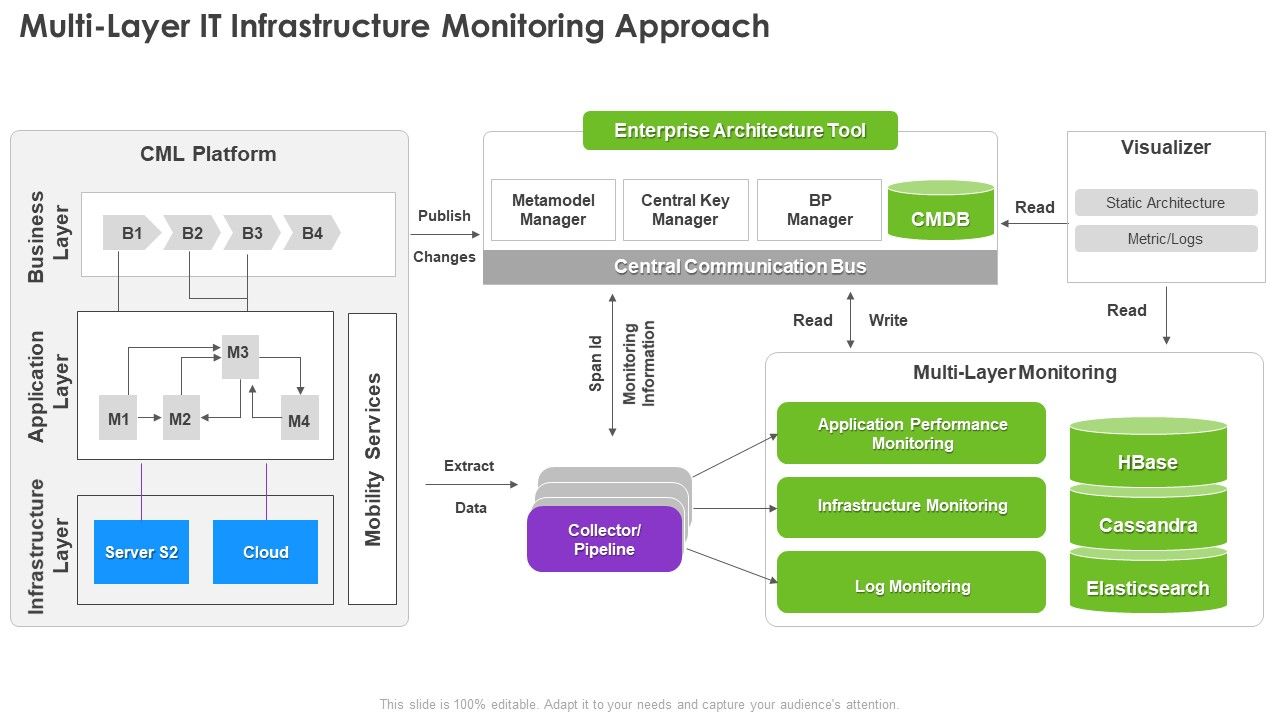Click the Span Id vertical label
Image resolution: width=1280 pixels, height=720 pixels.
tap(596, 363)
